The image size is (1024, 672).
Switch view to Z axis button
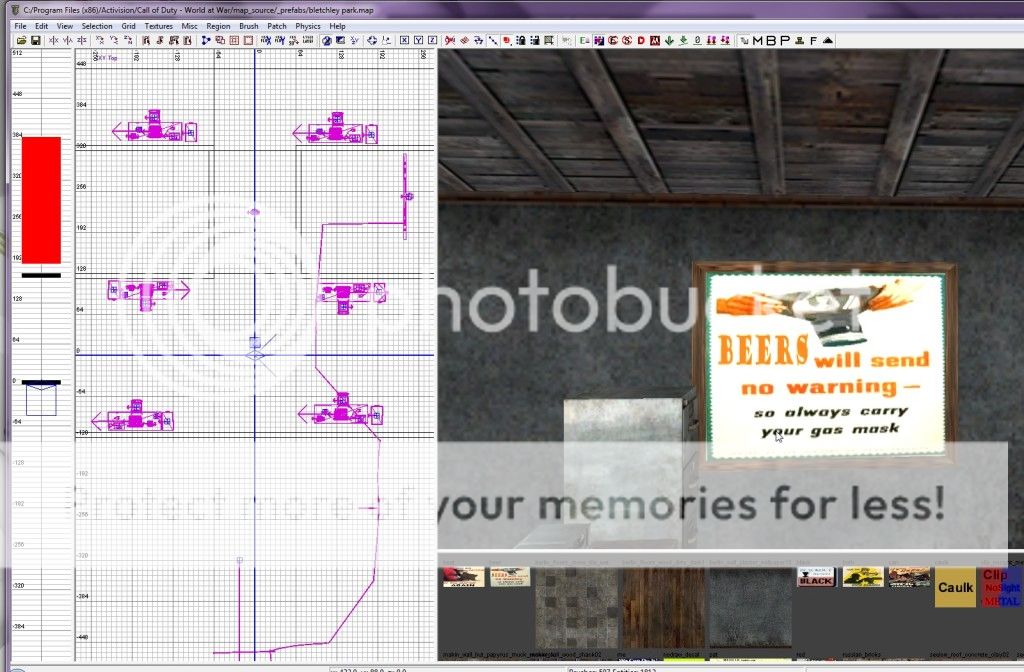click(432, 40)
